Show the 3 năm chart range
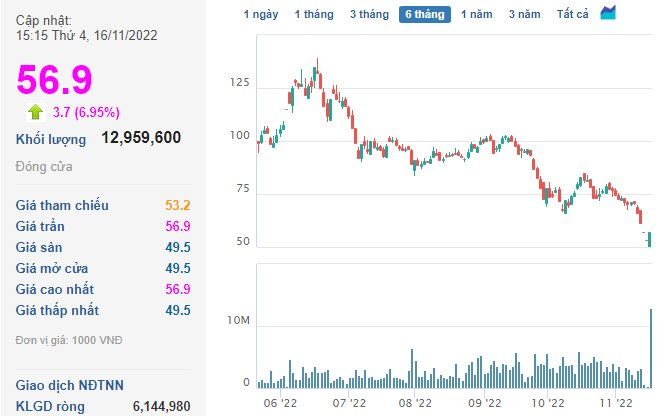The image size is (660, 416). click(524, 14)
